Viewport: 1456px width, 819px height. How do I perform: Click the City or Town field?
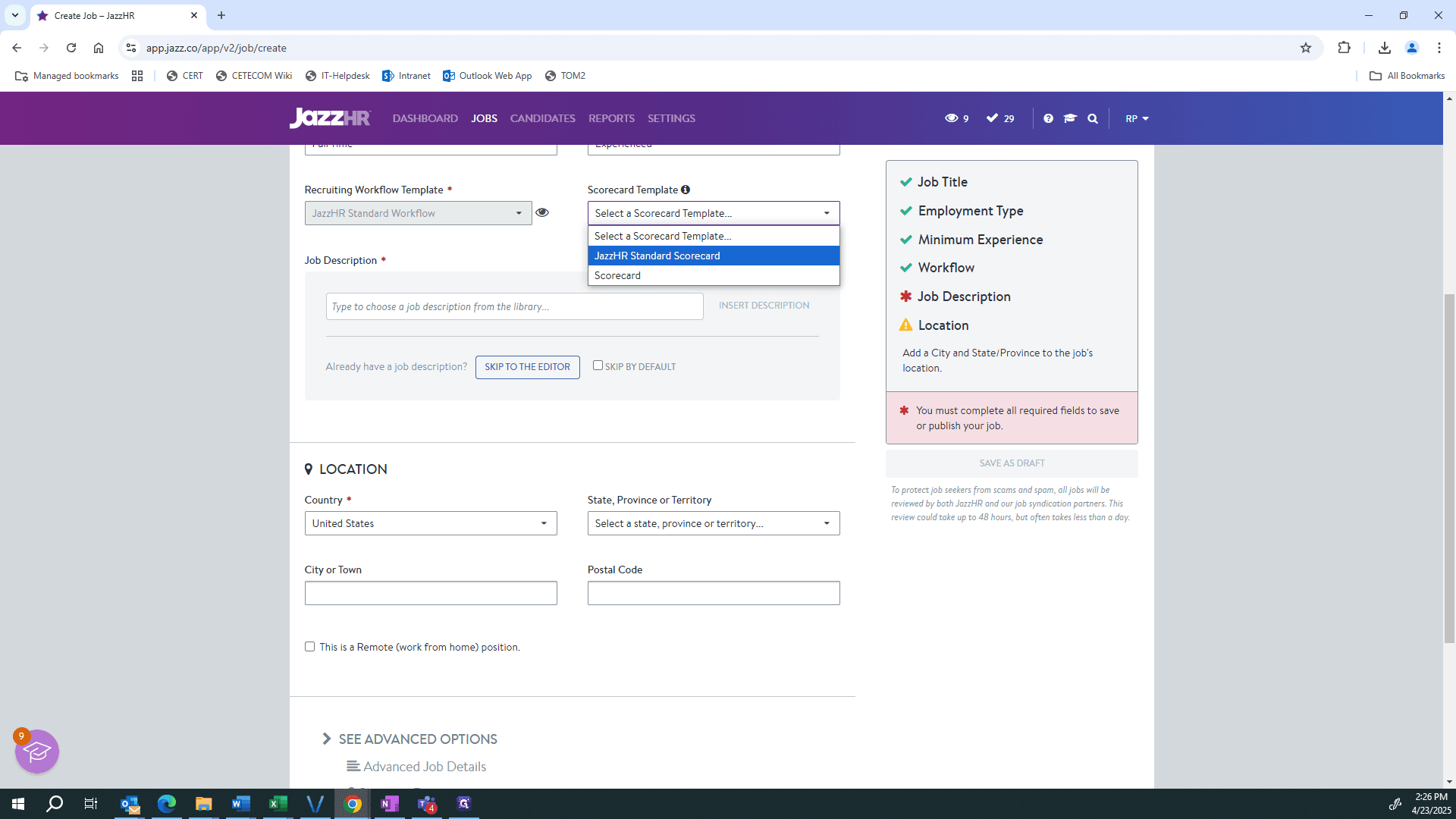[431, 593]
